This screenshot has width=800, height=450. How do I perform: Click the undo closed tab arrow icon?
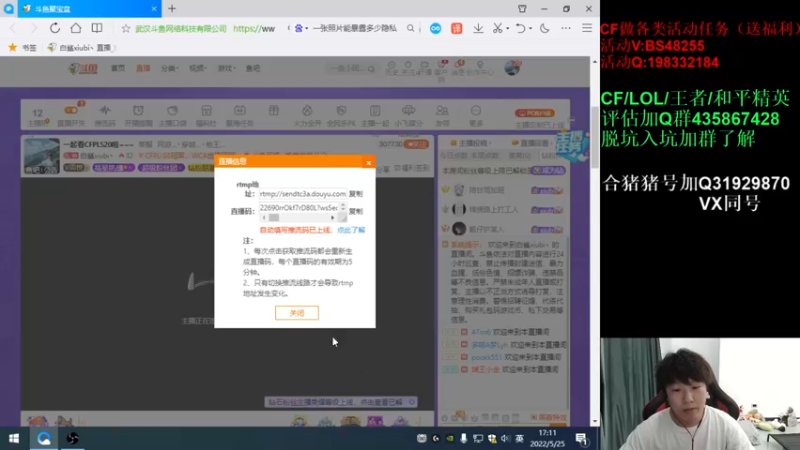click(x=520, y=29)
